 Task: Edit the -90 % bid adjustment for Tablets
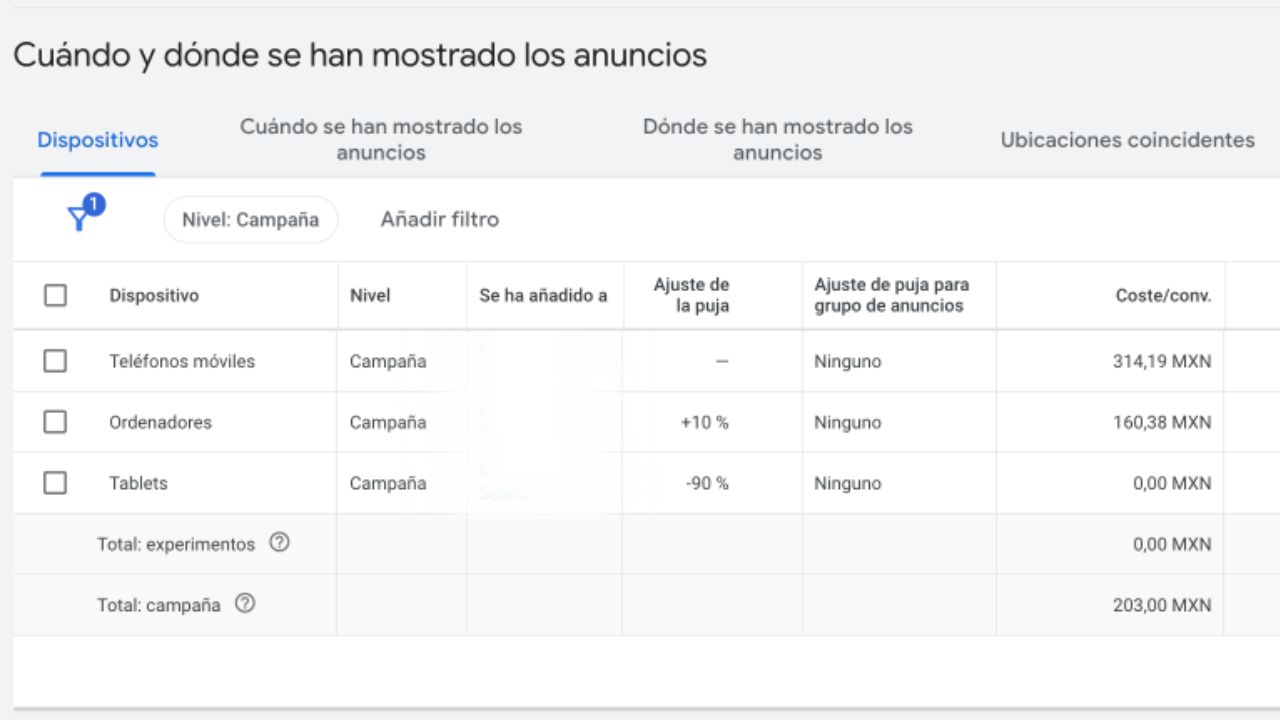point(706,483)
